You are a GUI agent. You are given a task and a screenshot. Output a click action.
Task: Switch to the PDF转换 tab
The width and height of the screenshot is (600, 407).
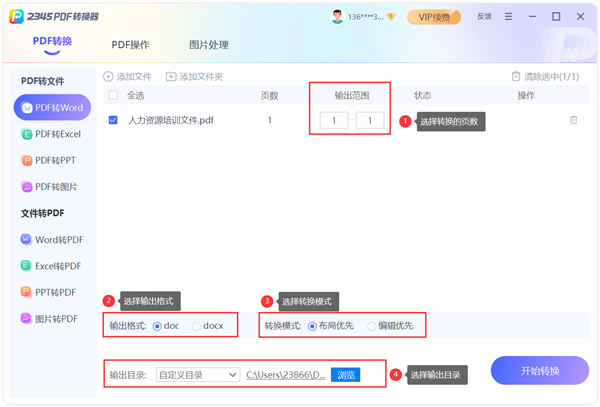(x=52, y=41)
